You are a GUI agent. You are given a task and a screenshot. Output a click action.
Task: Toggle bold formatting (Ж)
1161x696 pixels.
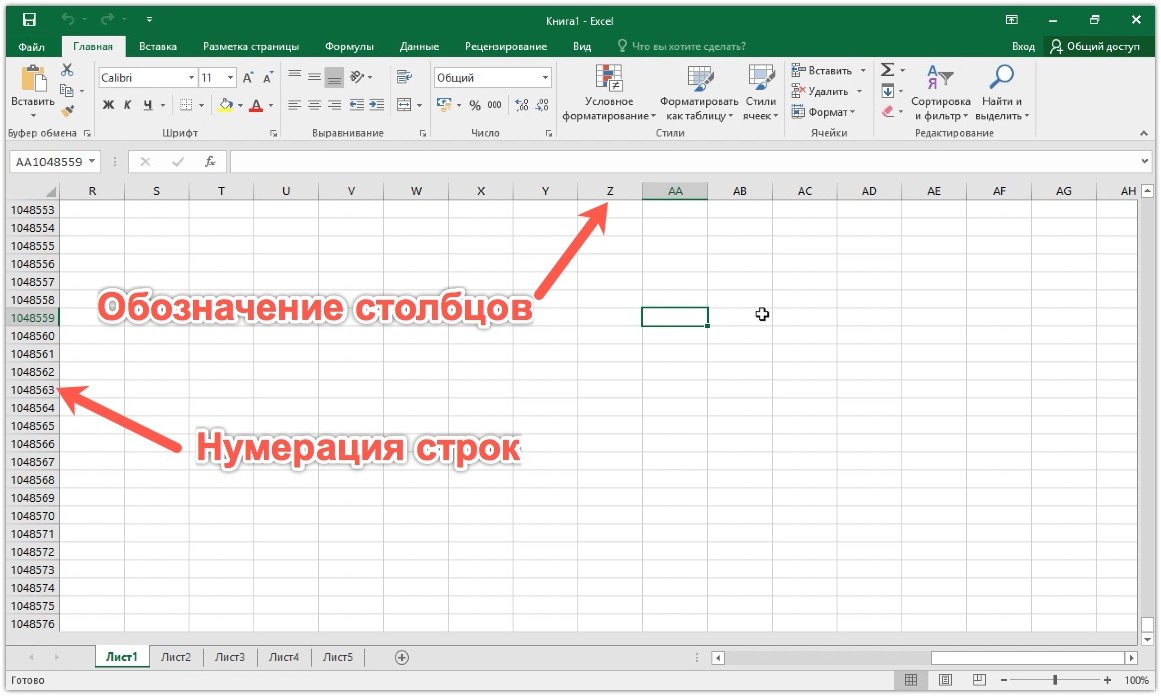pyautogui.click(x=108, y=105)
